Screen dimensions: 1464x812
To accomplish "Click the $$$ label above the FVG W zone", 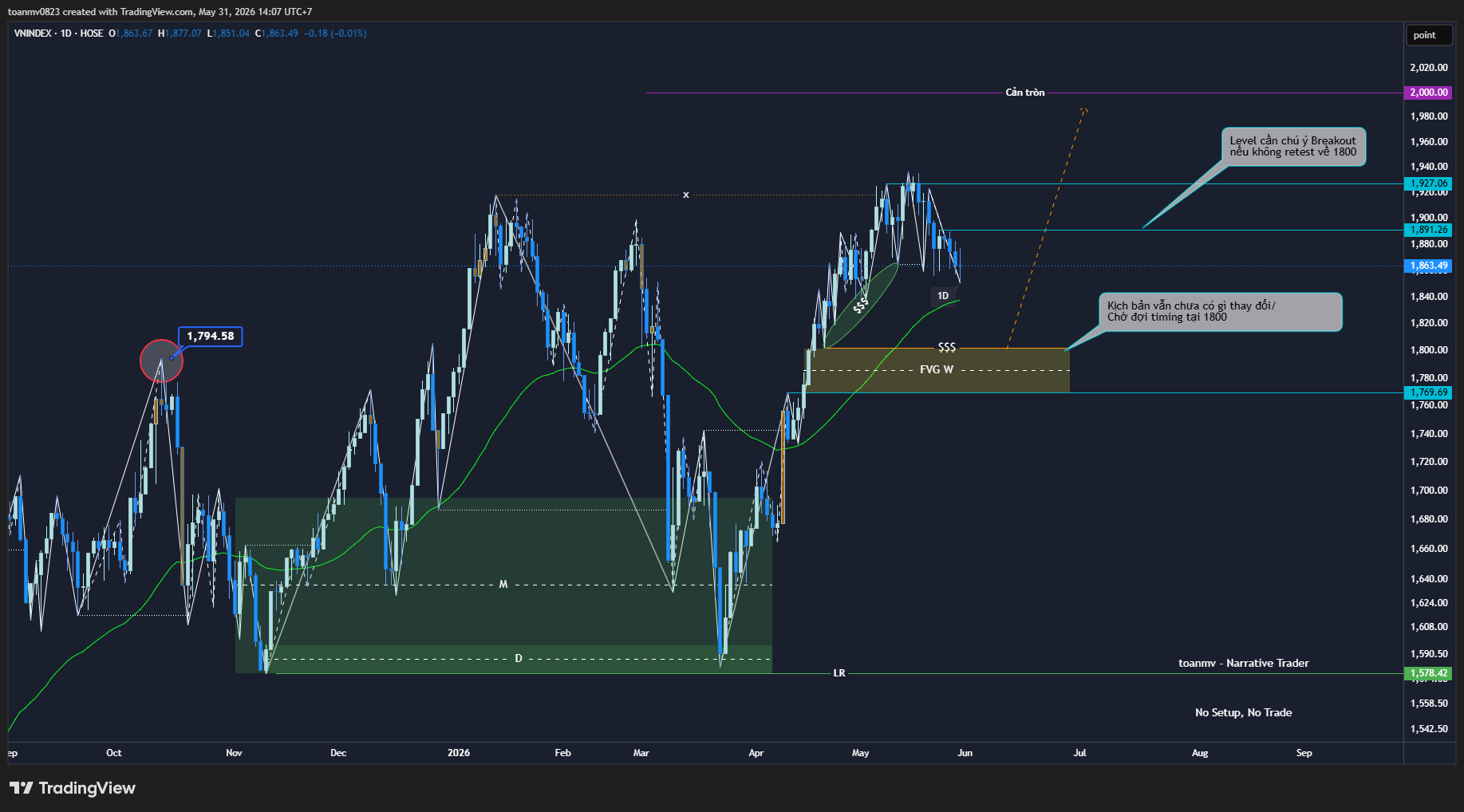I will coord(946,347).
